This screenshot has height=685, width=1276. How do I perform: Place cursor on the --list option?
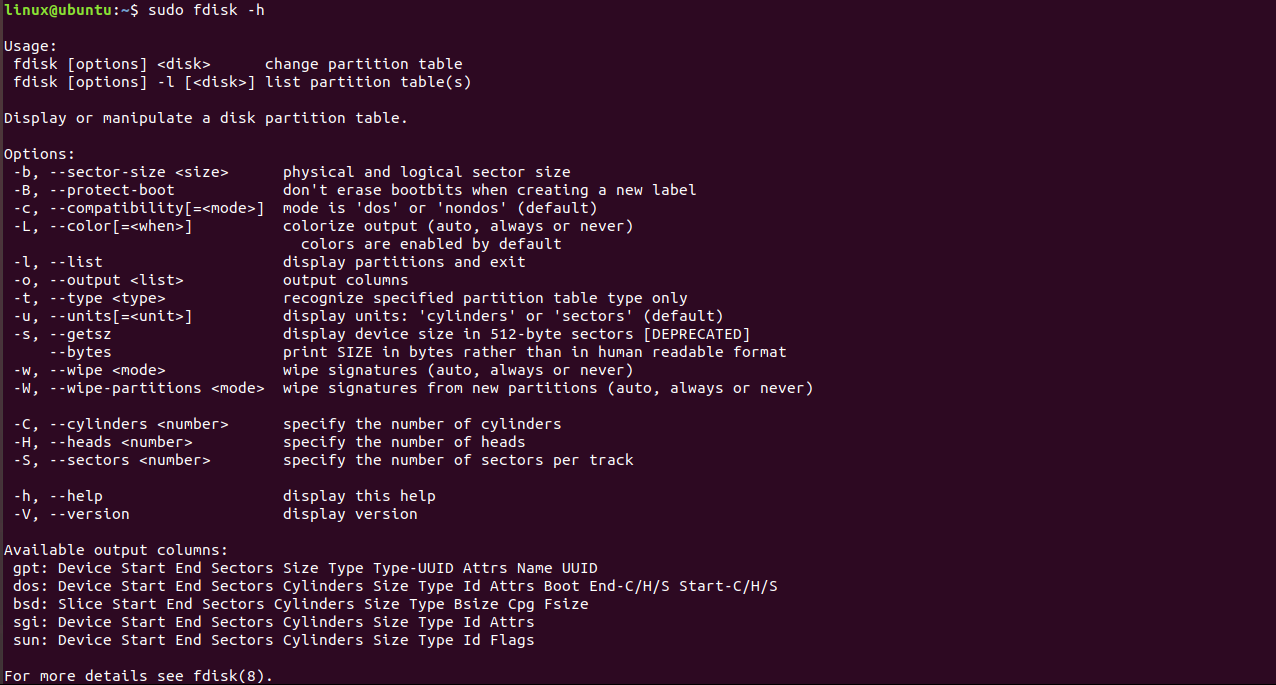pos(76,262)
